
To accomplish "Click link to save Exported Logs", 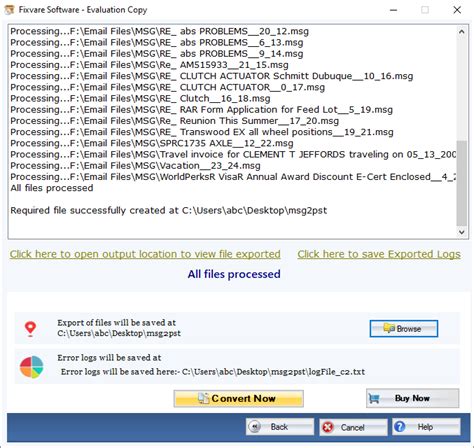I will (x=379, y=254).
